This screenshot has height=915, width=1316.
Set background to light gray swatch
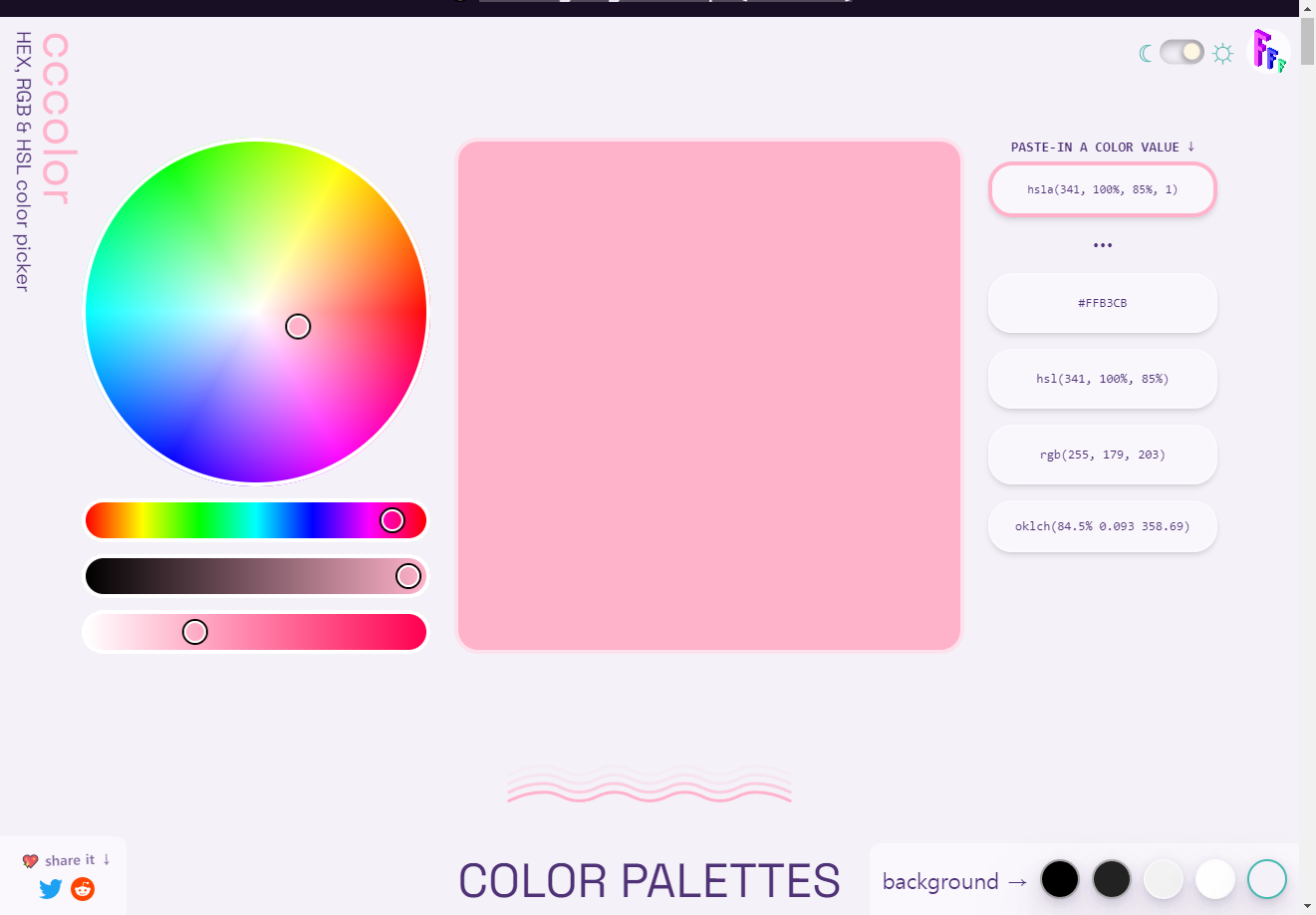tap(1164, 879)
